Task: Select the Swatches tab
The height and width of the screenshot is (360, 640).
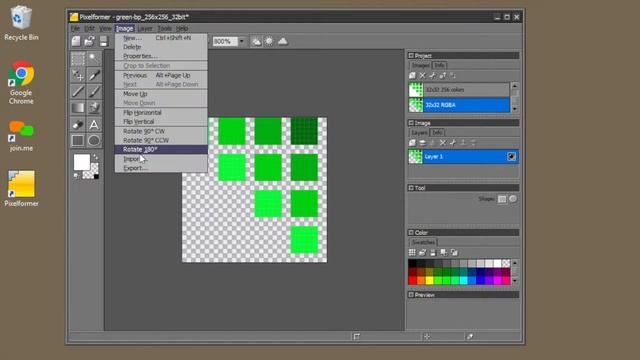Action: coord(423,242)
